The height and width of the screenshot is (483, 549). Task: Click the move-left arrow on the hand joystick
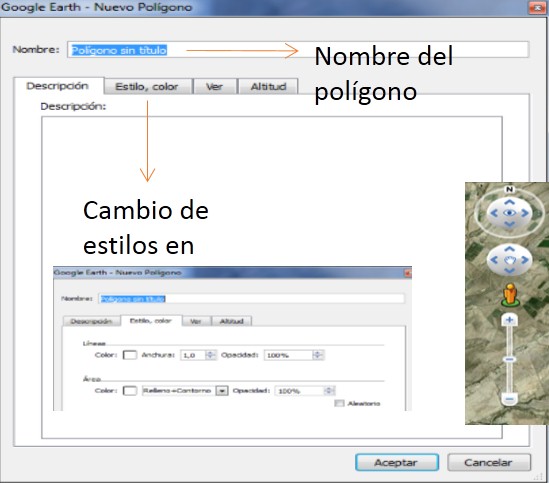[494, 260]
